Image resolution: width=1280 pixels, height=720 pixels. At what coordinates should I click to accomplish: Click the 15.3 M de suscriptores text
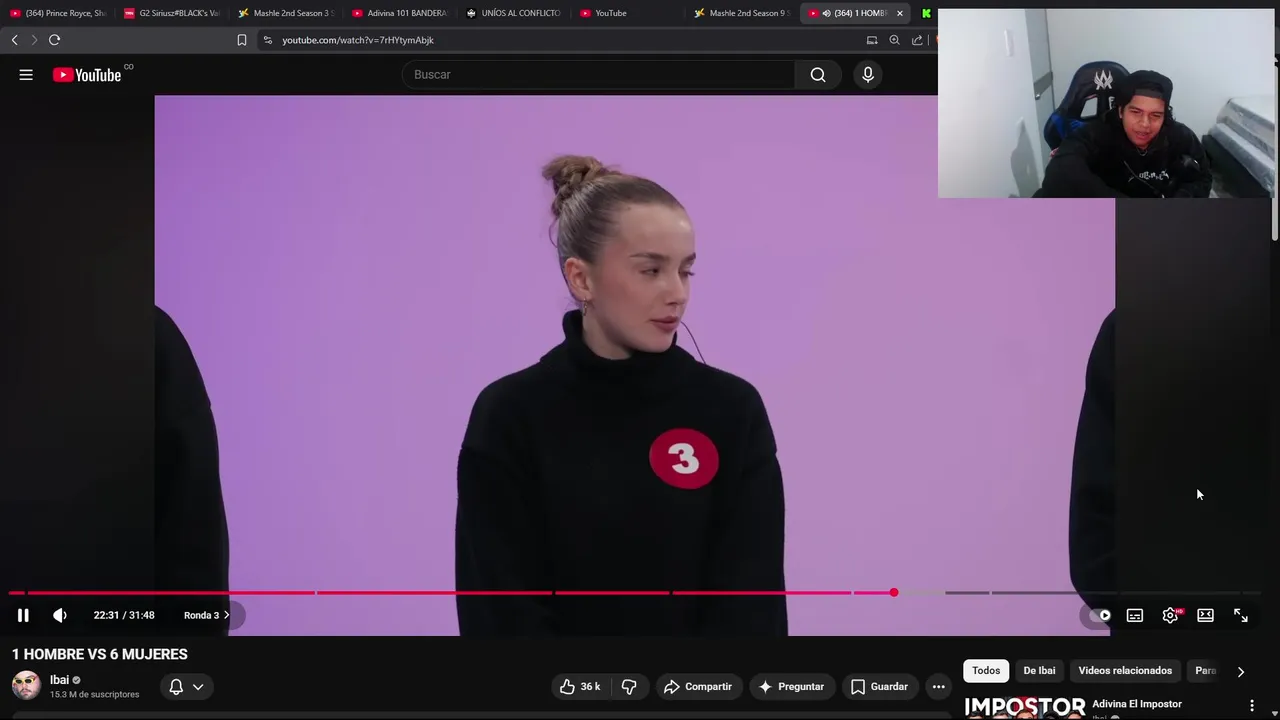coord(95,695)
